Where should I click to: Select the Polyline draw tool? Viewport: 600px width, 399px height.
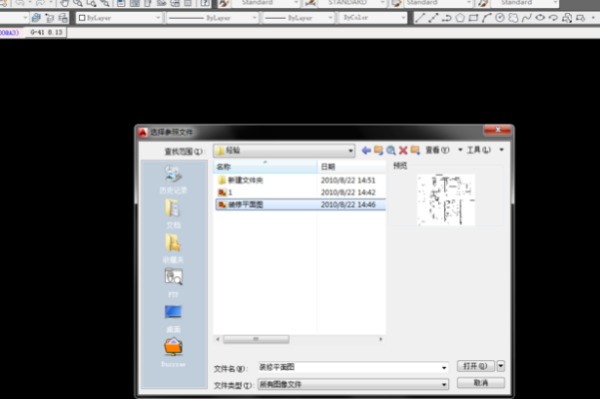(447, 18)
